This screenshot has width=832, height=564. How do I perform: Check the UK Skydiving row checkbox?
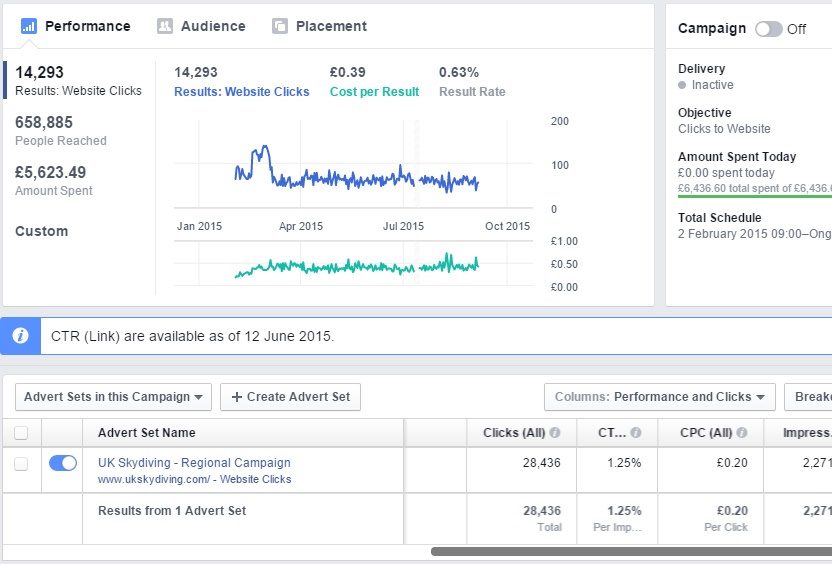point(21,463)
